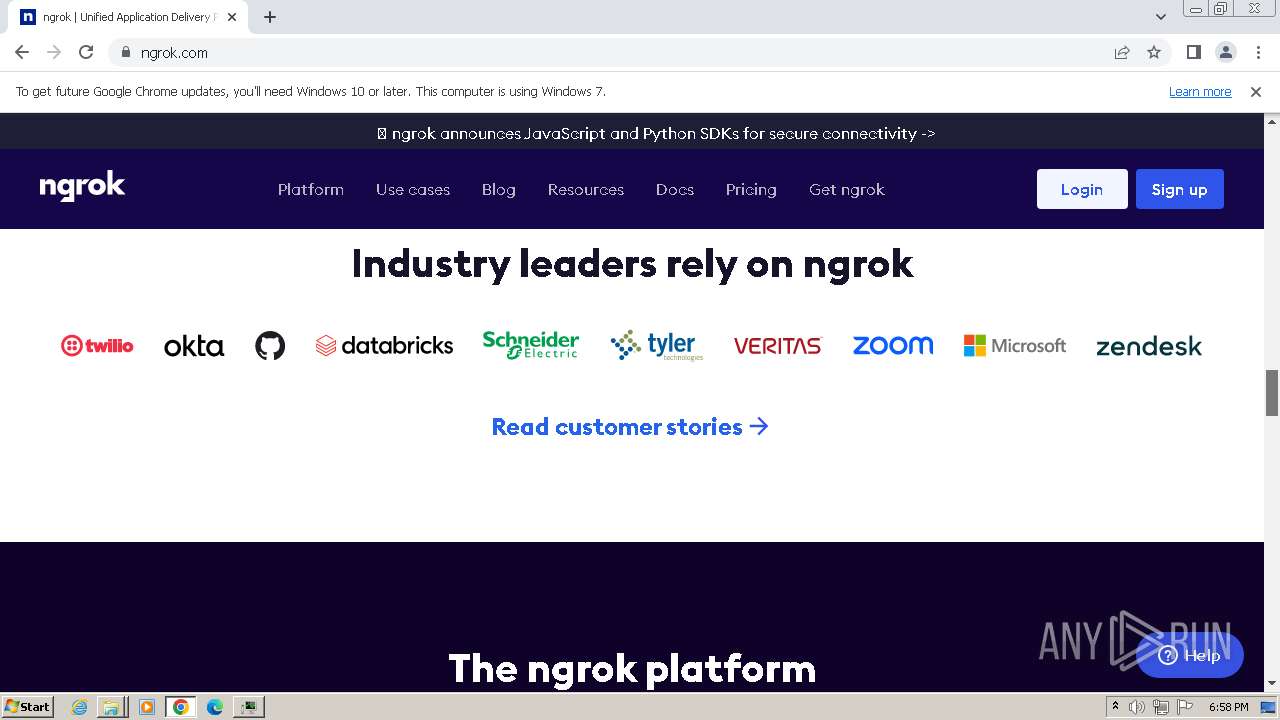The width and height of the screenshot is (1280, 720).
Task: View site information via the lock icon
Action: pyautogui.click(x=125, y=52)
